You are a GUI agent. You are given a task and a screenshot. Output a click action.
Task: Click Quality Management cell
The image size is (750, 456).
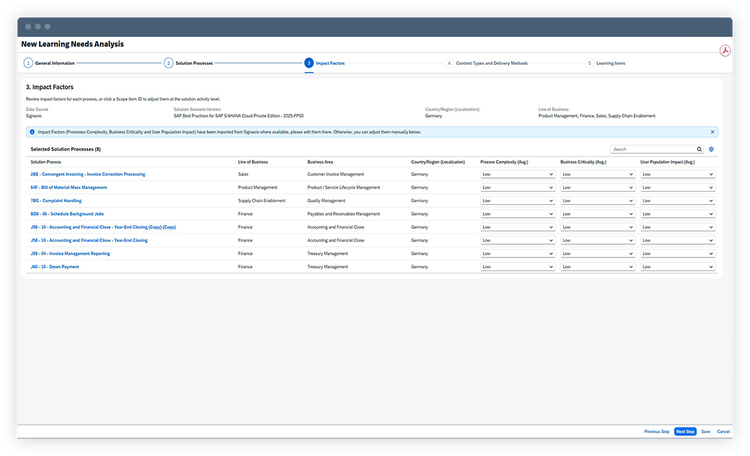tap(326, 201)
